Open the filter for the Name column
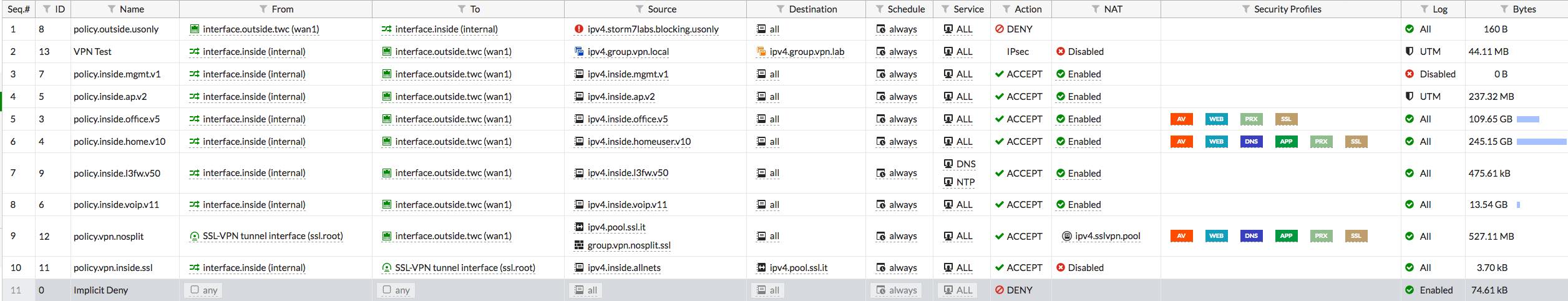Image resolution: width=1568 pixels, height=301 pixels. tap(112, 9)
